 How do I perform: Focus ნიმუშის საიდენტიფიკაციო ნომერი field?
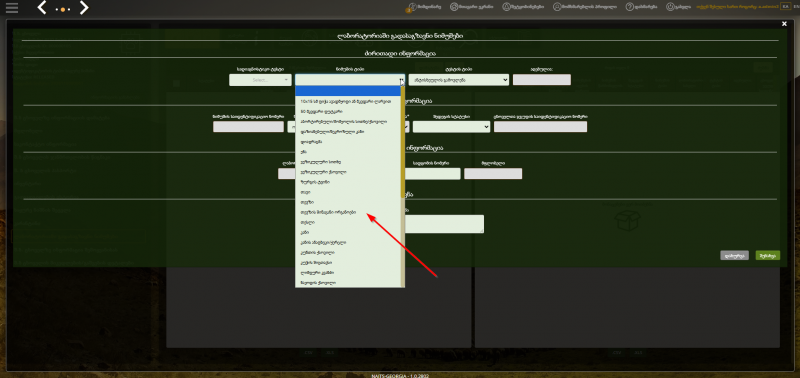[248, 127]
